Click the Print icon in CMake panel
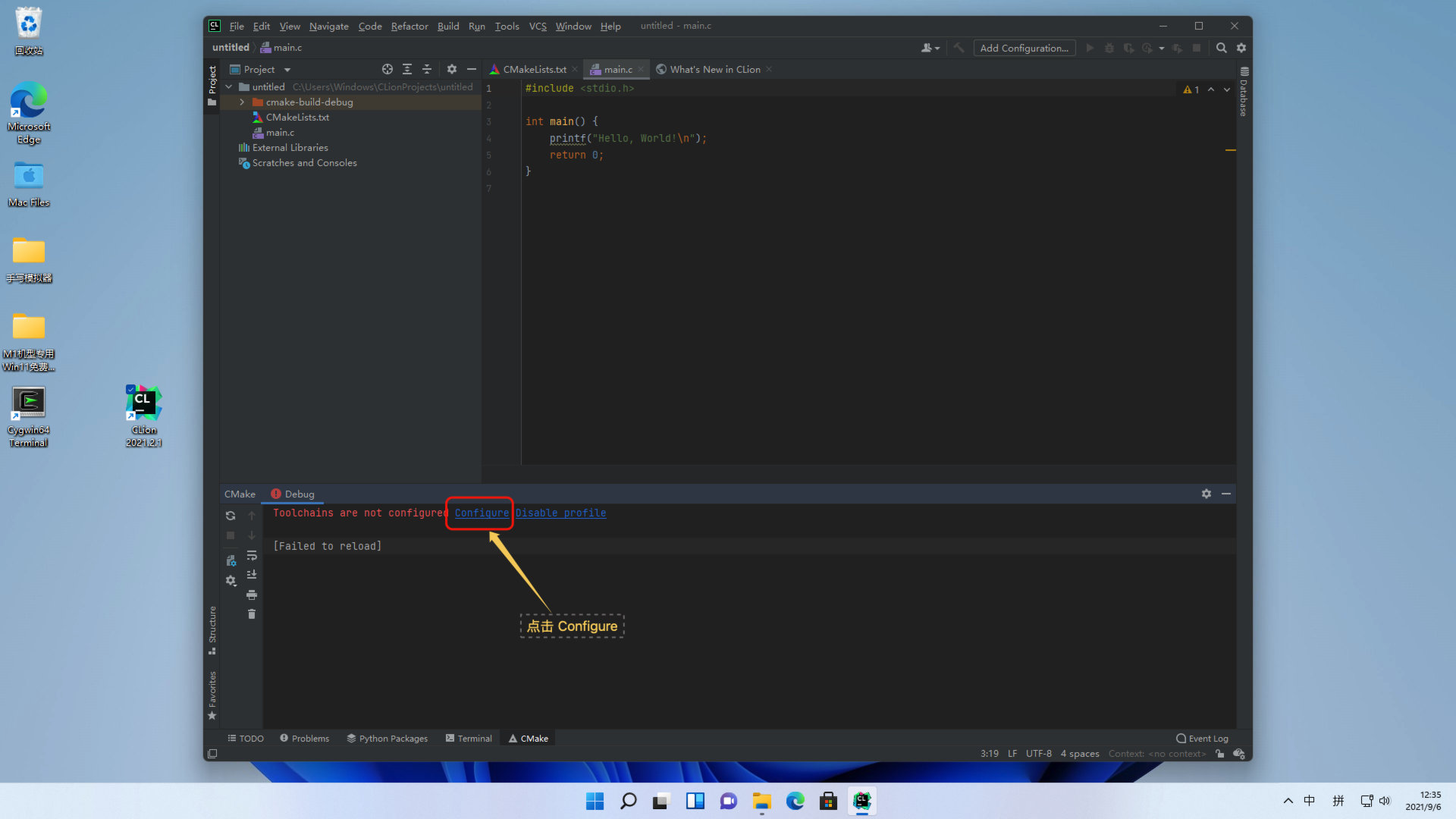This screenshot has height=819, width=1456. point(252,595)
